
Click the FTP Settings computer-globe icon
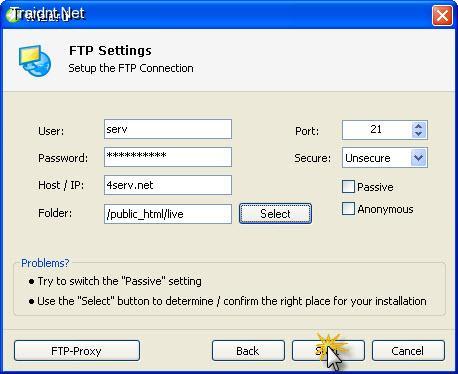pos(35,61)
